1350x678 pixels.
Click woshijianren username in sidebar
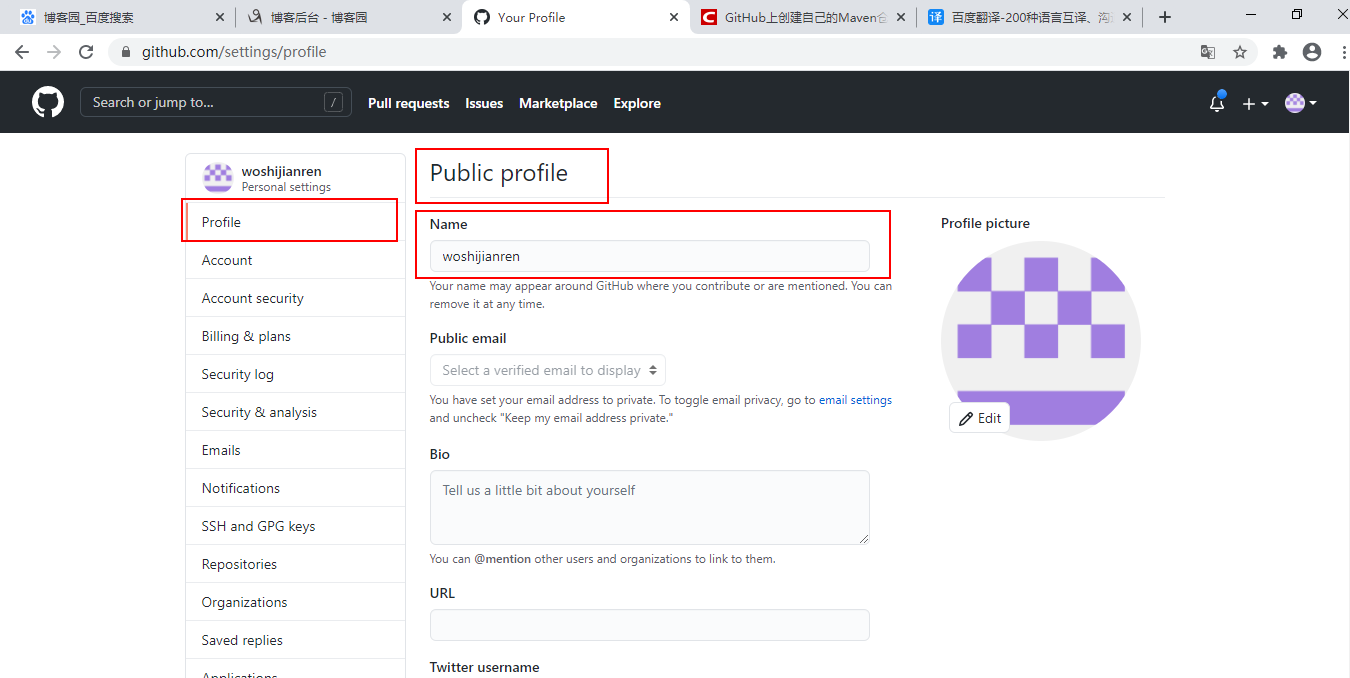coord(281,171)
